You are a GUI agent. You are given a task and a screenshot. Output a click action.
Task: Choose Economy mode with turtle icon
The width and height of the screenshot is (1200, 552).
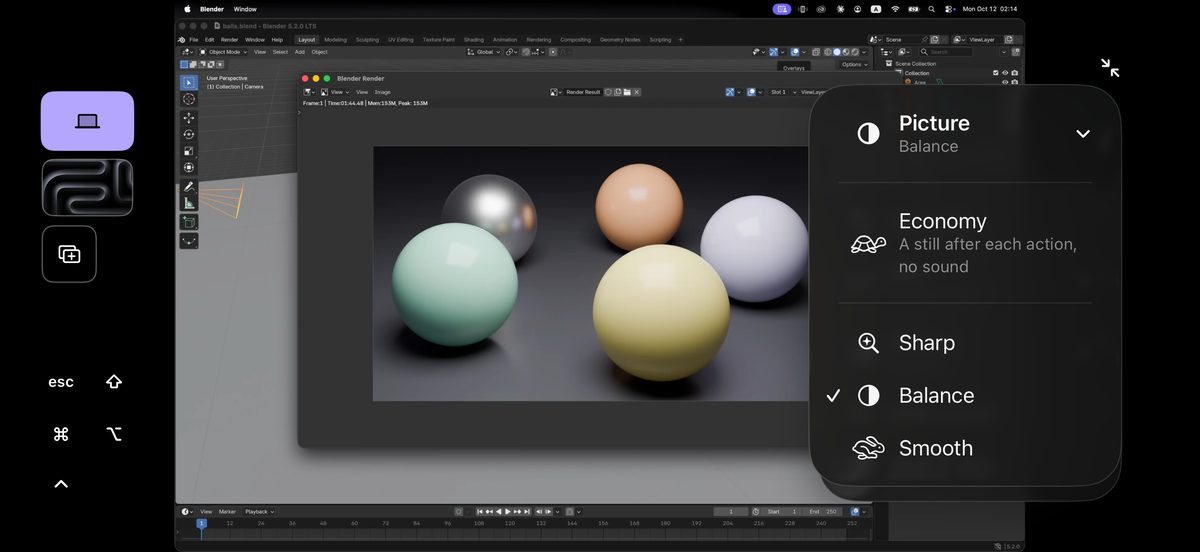click(x=965, y=243)
